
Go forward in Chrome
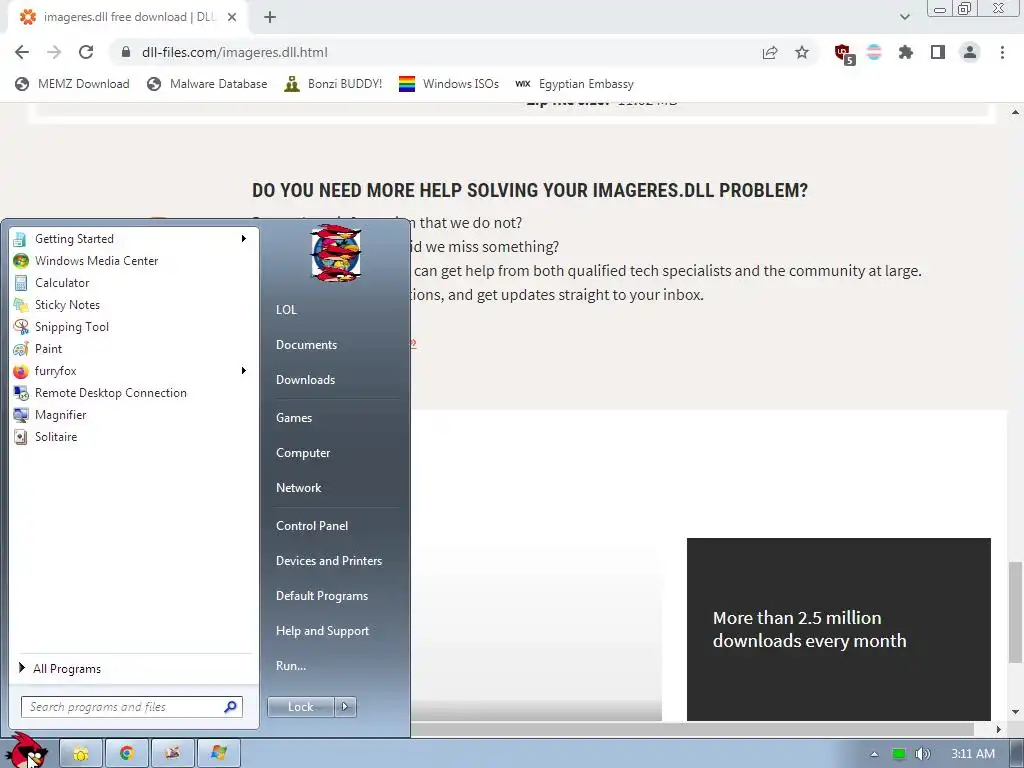coord(54,52)
